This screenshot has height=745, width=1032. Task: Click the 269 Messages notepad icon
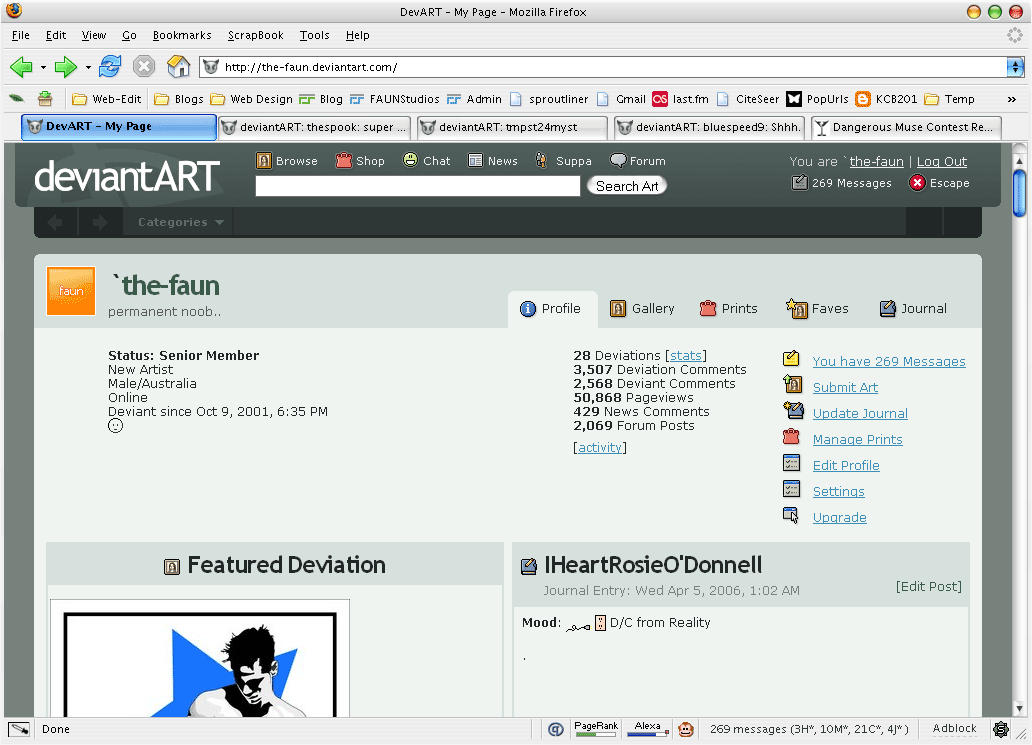click(800, 182)
